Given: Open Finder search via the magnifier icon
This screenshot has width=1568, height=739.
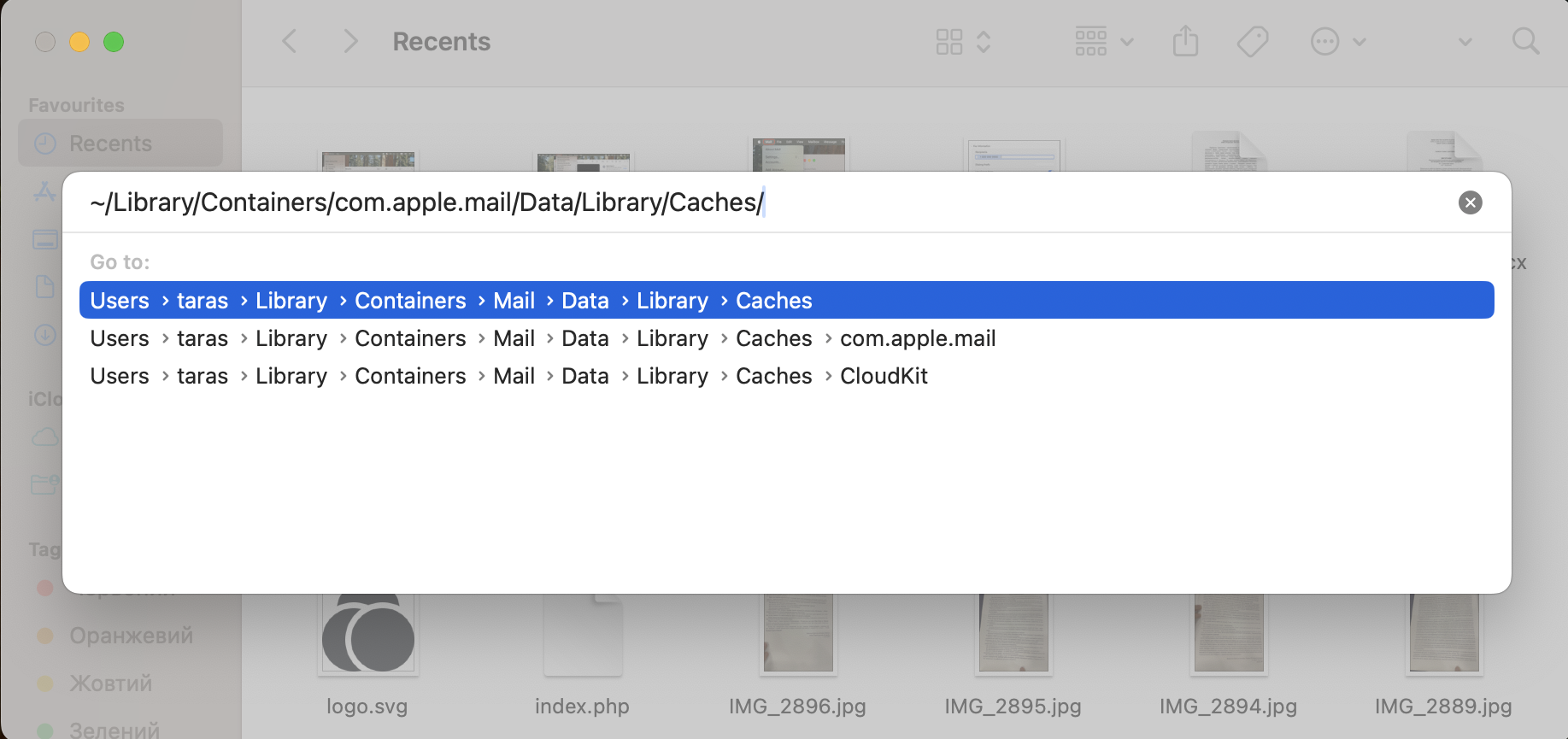Looking at the screenshot, I should (x=1525, y=40).
